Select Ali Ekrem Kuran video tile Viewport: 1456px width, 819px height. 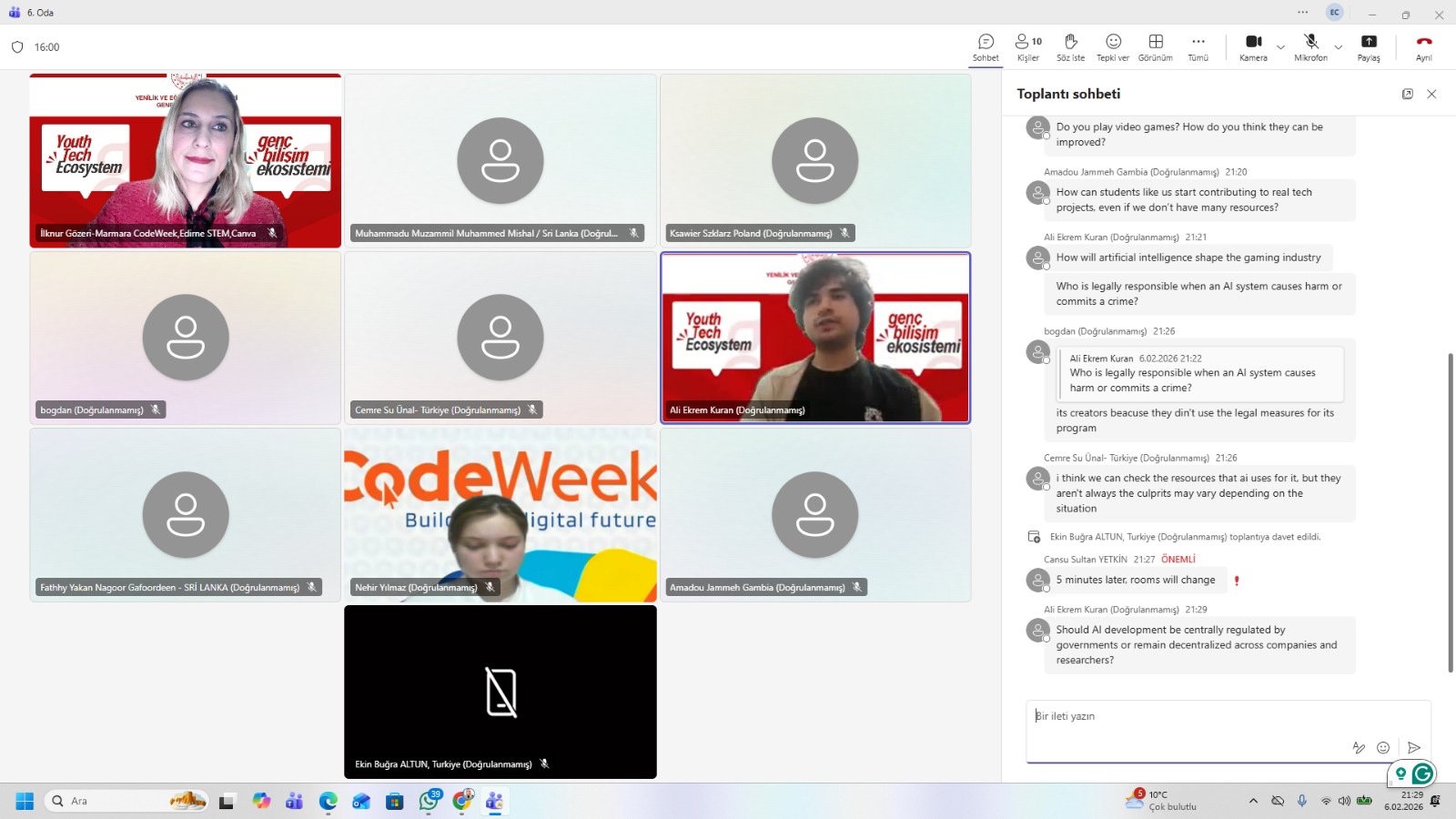tap(815, 338)
